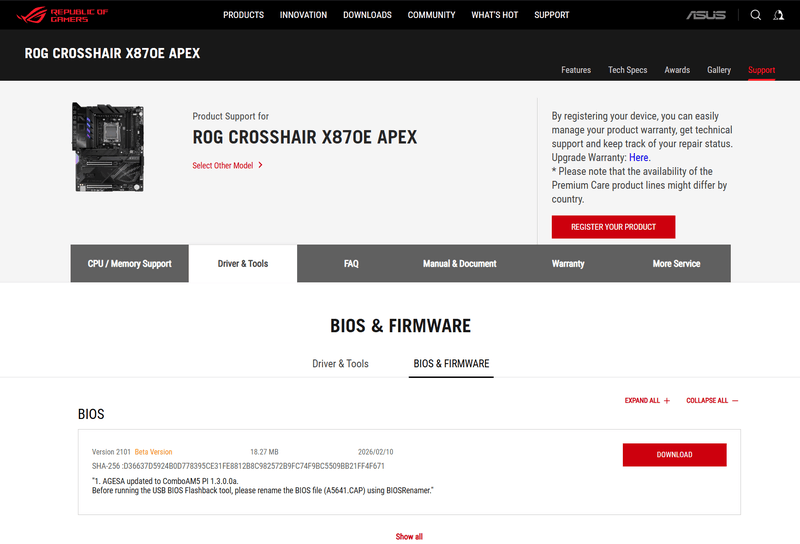Visit the ASUS logo link
The height and width of the screenshot is (544, 800).
(x=706, y=15)
